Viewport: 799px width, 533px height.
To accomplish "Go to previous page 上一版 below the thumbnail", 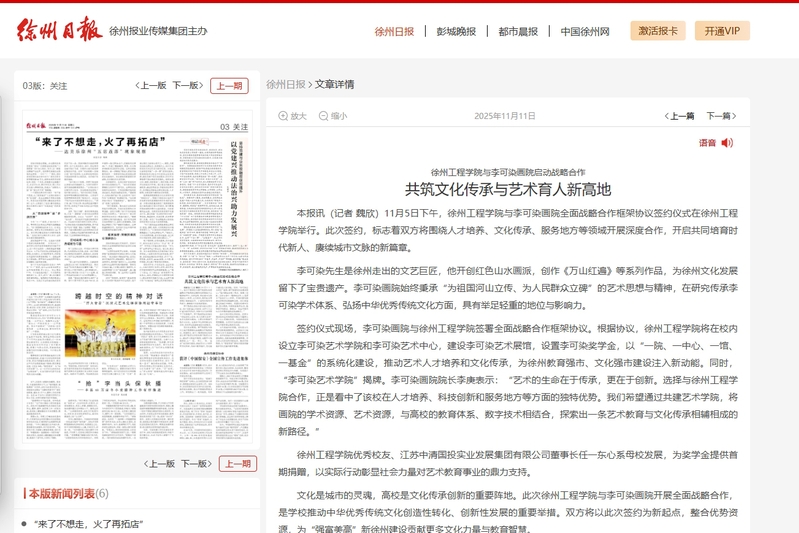I will click(159, 464).
